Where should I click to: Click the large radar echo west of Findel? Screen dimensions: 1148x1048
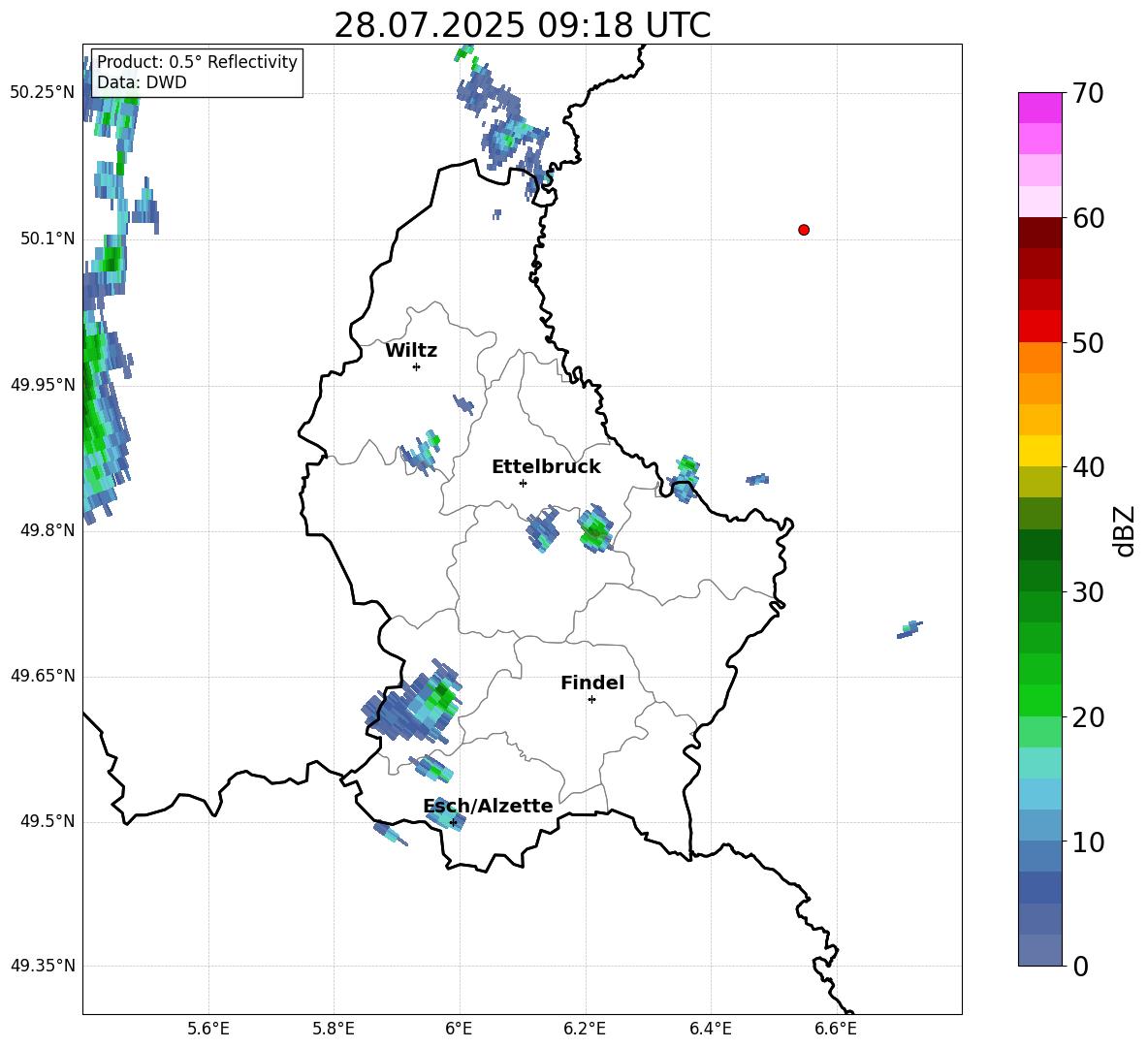coord(413,702)
